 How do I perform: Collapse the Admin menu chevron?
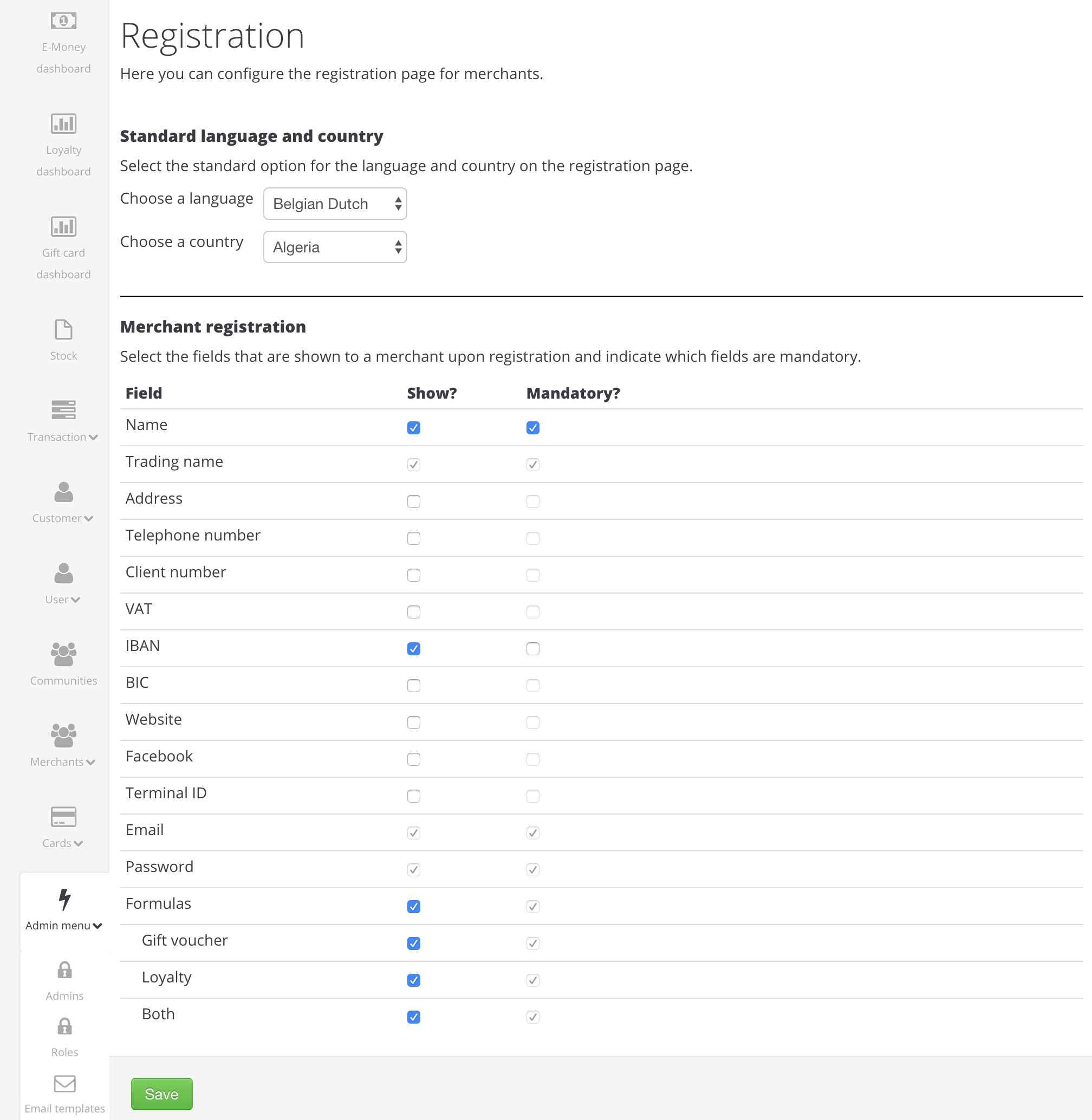pos(97,926)
